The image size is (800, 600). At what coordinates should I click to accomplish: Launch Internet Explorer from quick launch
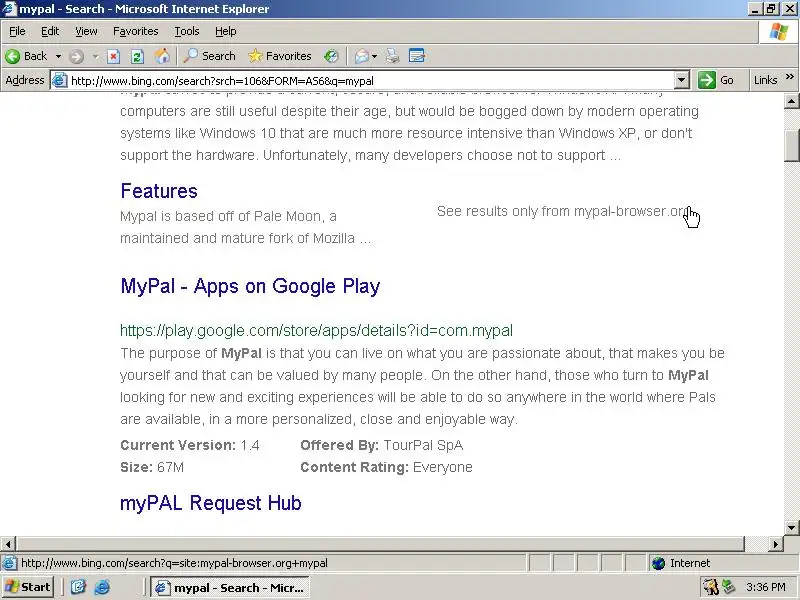coord(102,587)
